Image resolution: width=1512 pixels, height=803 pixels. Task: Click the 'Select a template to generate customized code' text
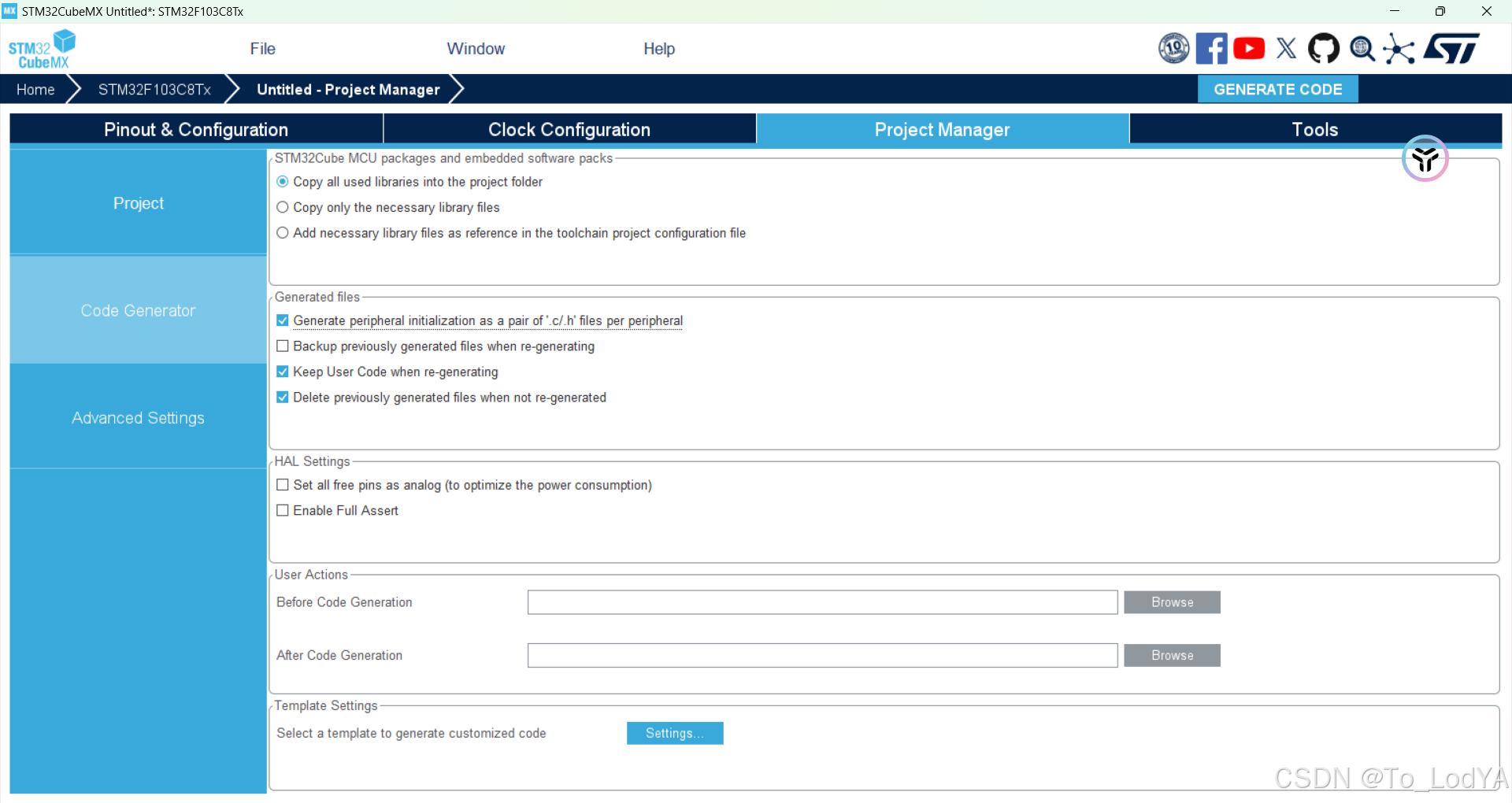[411, 734]
